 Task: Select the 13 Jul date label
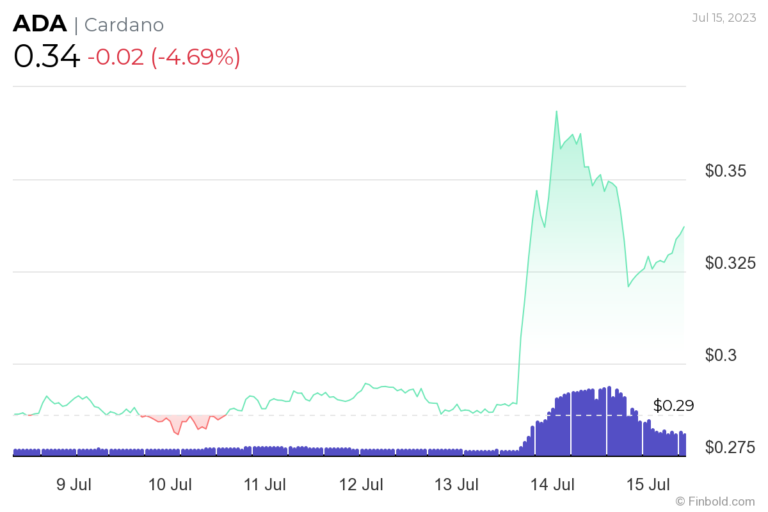456,485
